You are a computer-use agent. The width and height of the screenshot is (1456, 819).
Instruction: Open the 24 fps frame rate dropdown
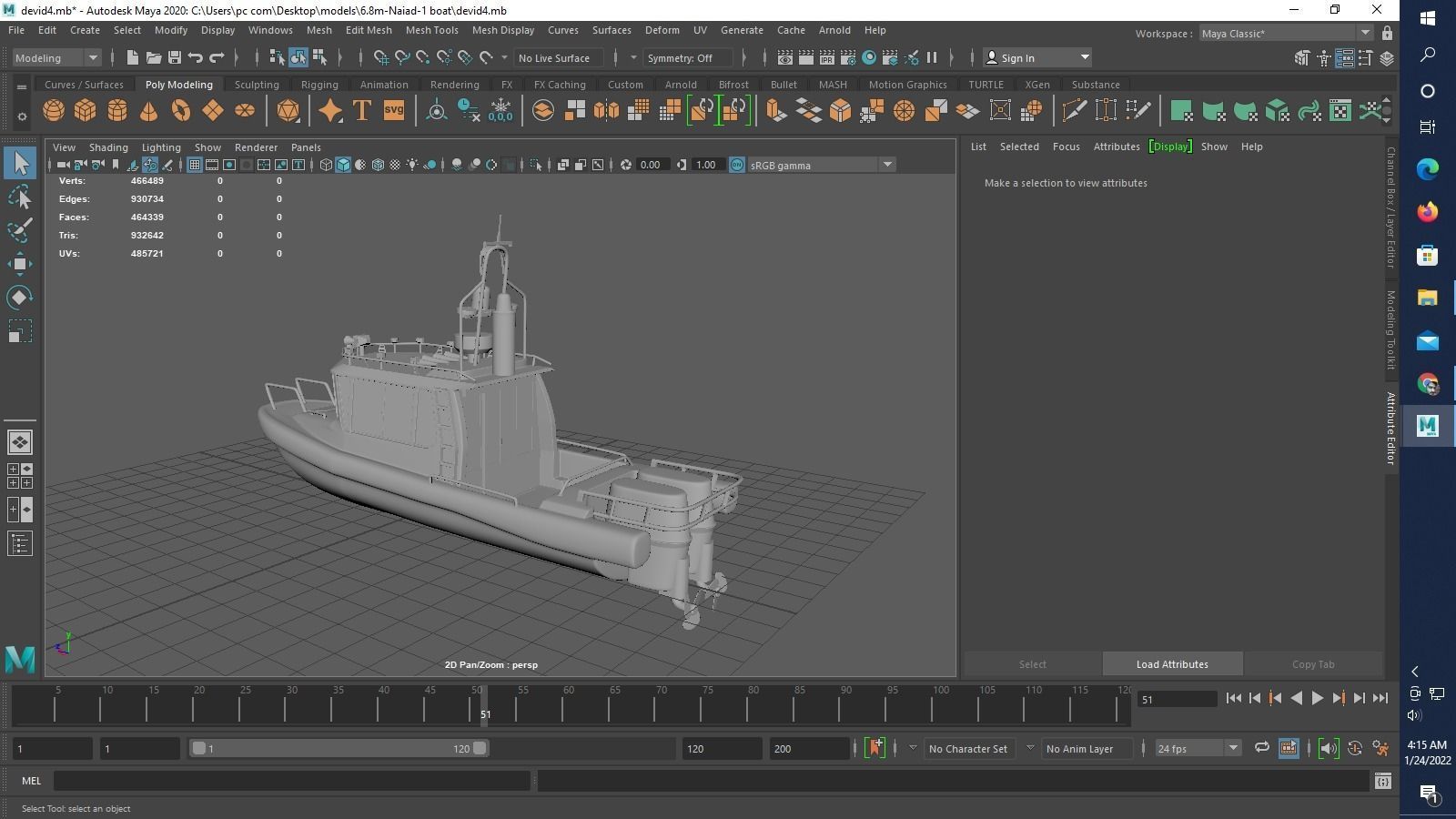click(1198, 748)
